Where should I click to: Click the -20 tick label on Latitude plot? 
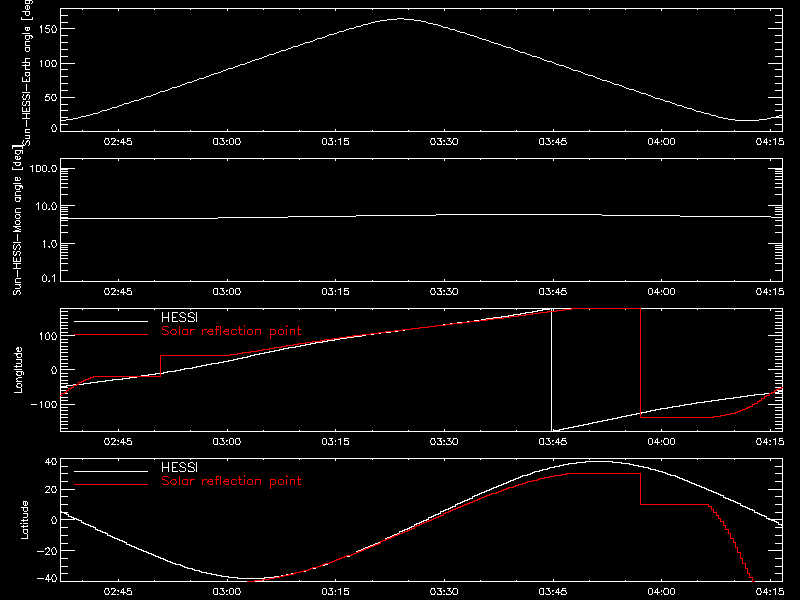coord(47,551)
